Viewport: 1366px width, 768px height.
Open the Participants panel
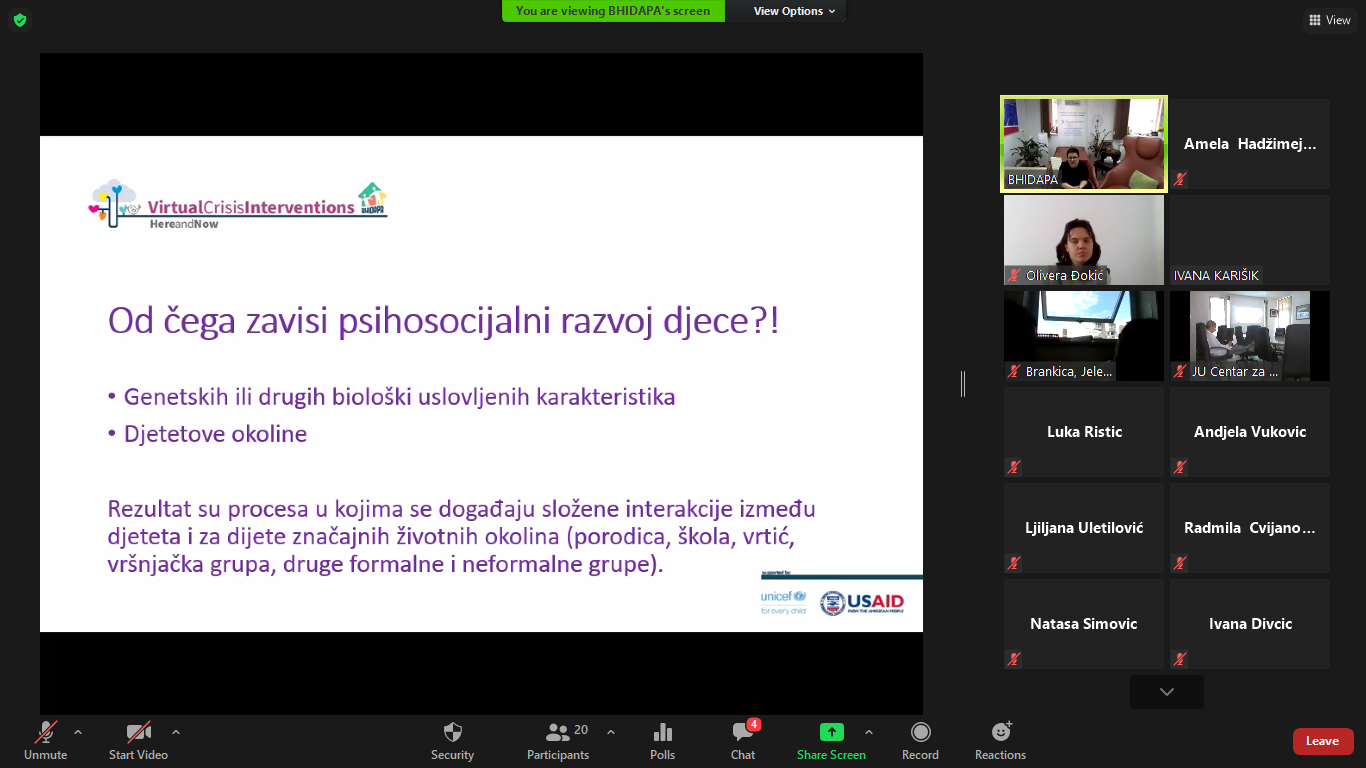[x=558, y=733]
